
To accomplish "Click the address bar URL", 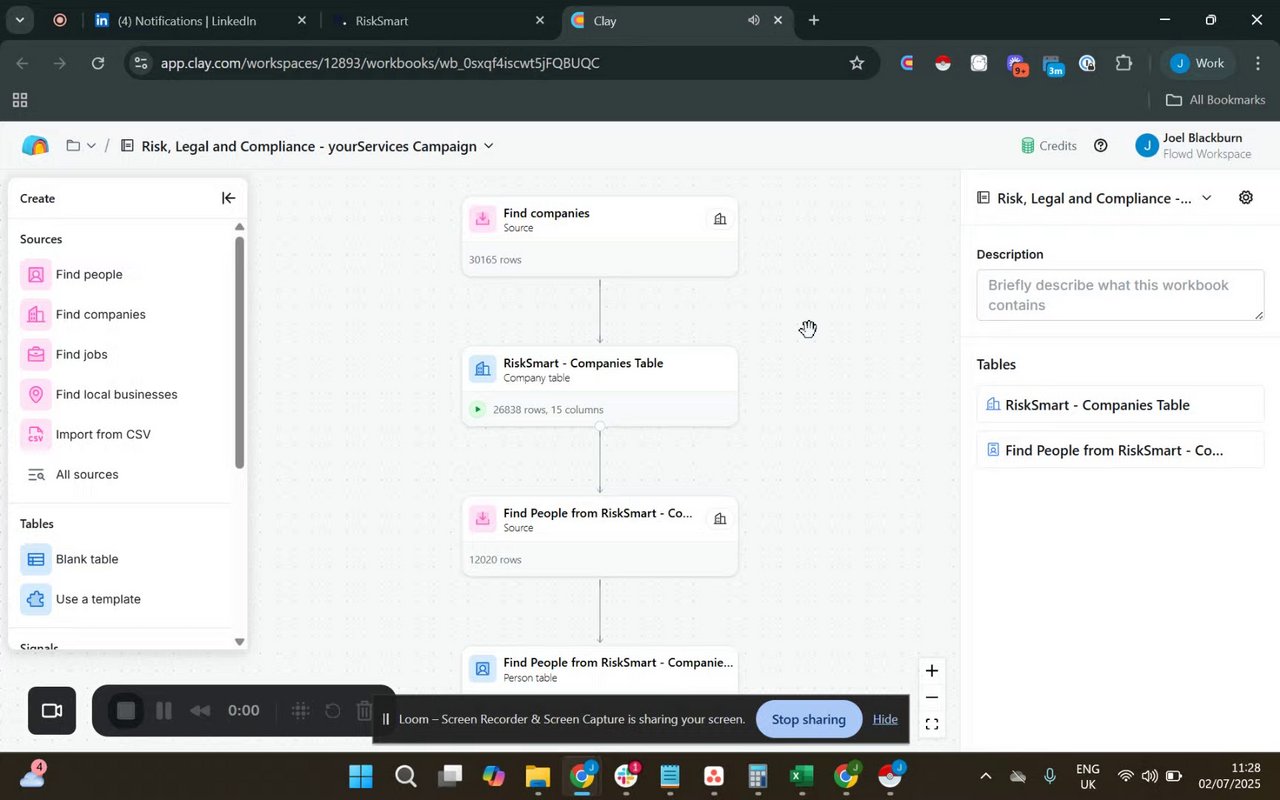I will (x=380, y=63).
